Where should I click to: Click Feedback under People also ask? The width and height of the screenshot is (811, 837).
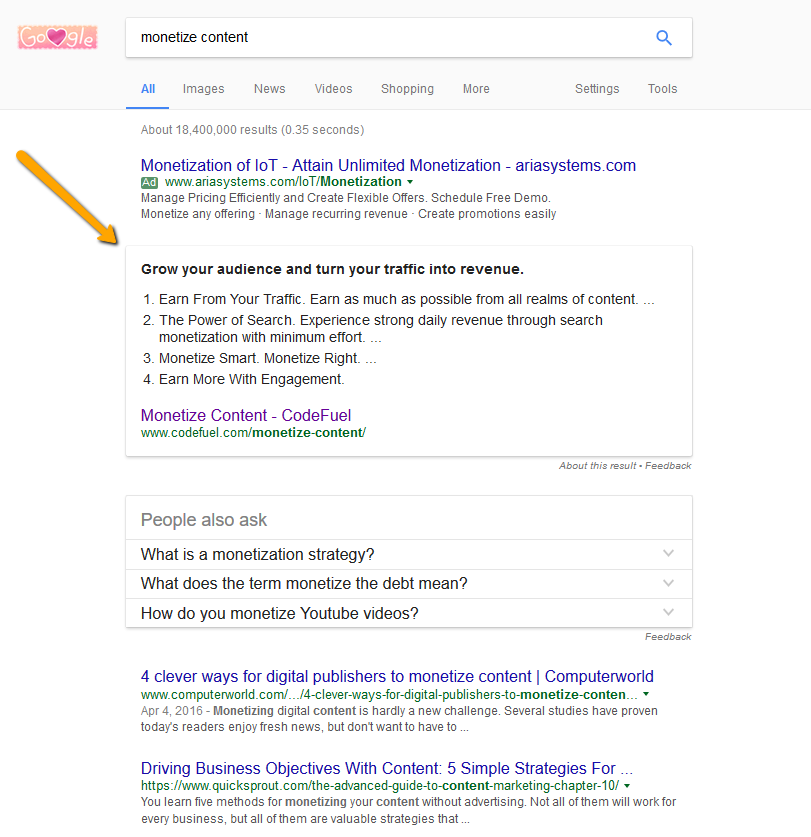(668, 637)
